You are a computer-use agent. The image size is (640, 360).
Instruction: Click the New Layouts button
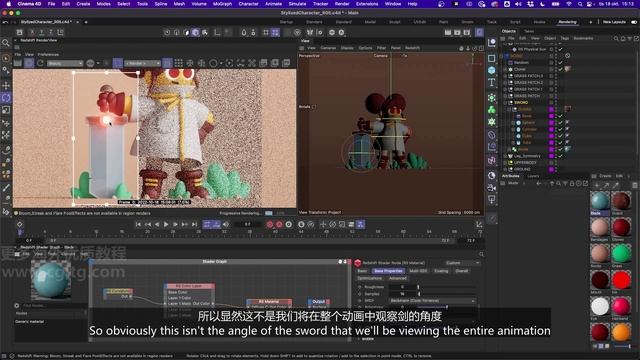click(x=614, y=22)
